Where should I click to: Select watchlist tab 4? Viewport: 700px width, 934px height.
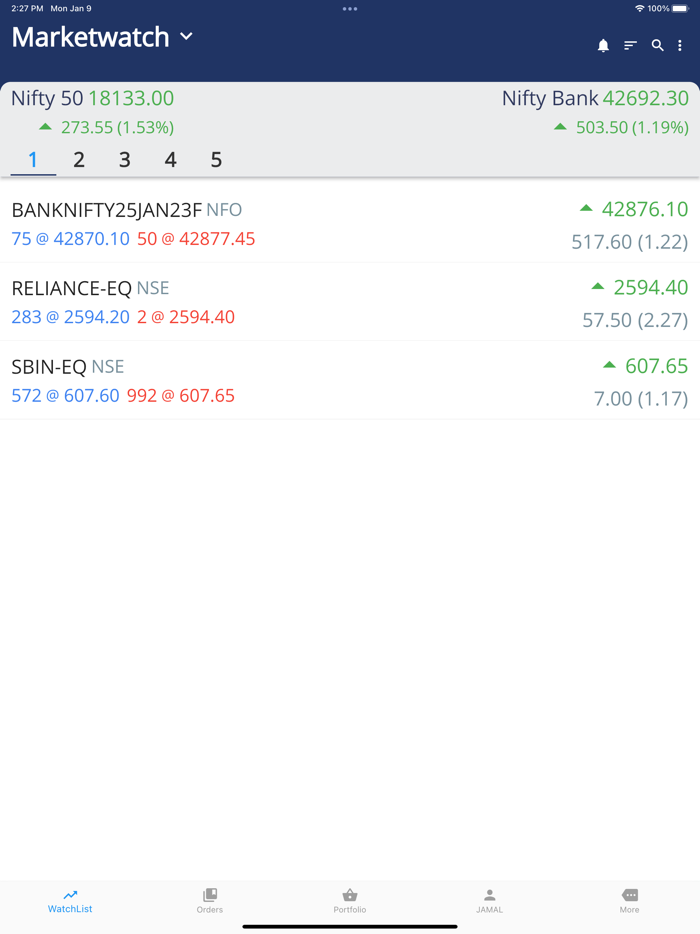click(x=170, y=160)
